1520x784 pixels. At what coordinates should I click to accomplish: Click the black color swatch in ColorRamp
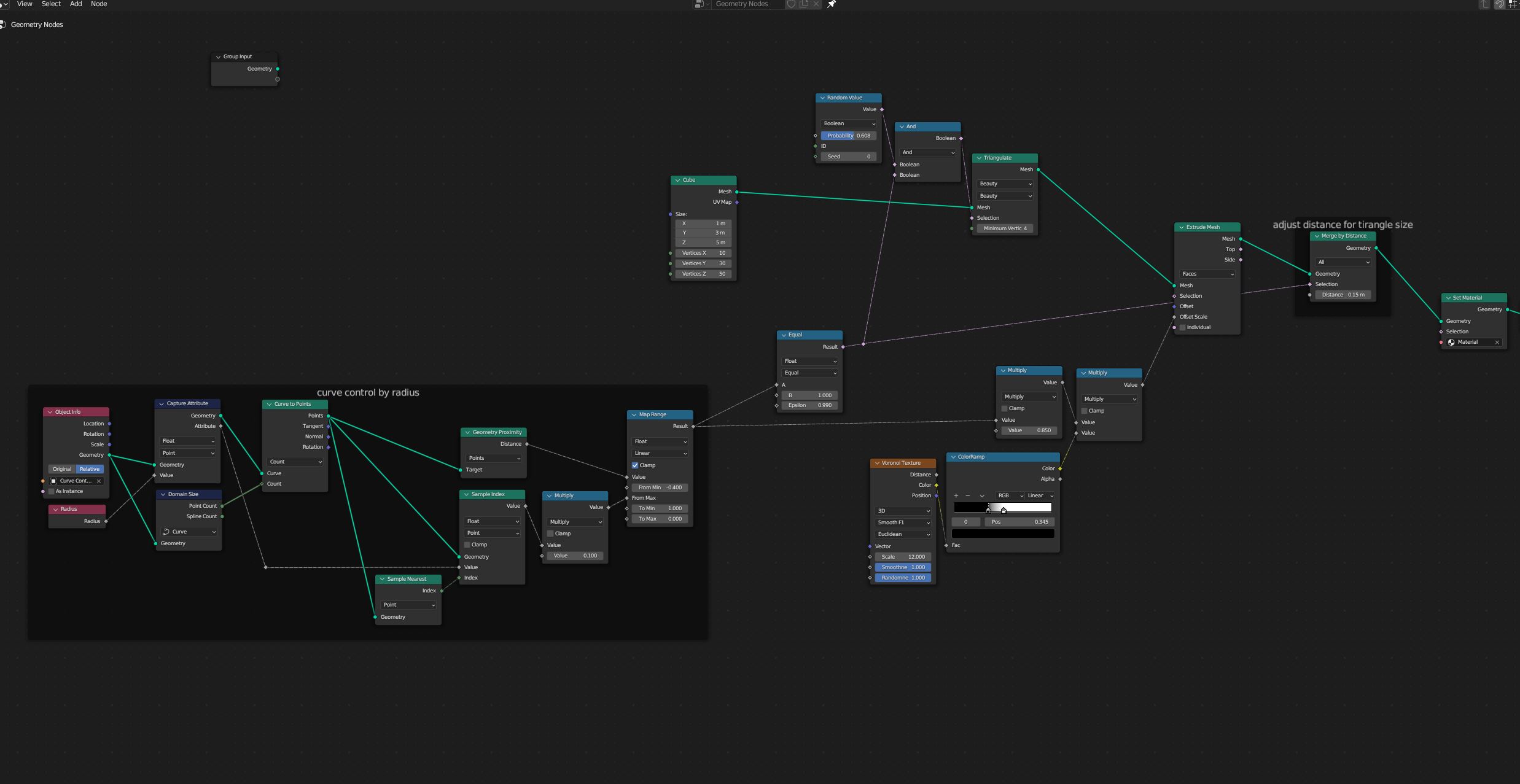[1003, 534]
